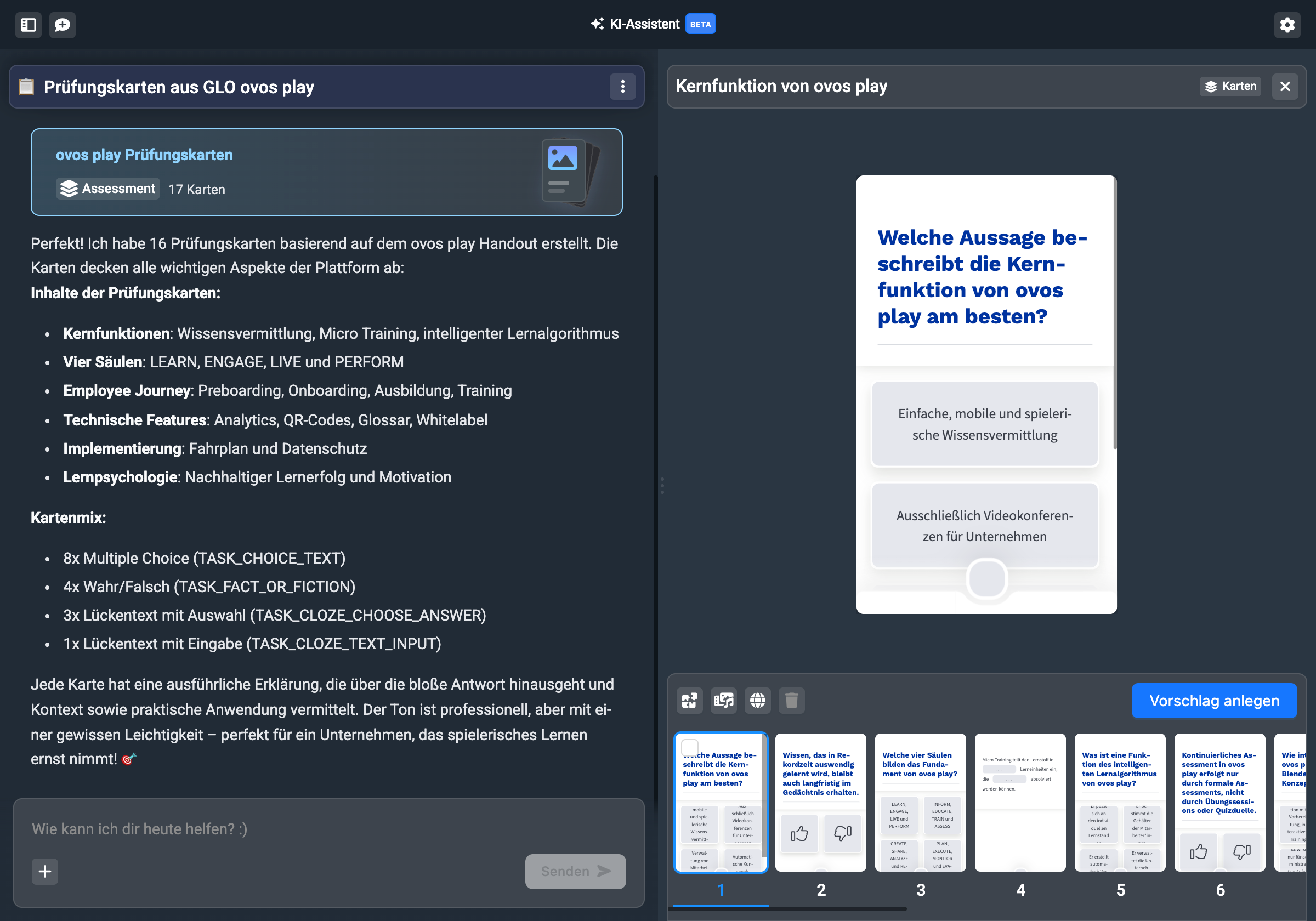1316x921 pixels.
Task: Open three-dot menu of Prüfungskarten chat
Action: [622, 87]
